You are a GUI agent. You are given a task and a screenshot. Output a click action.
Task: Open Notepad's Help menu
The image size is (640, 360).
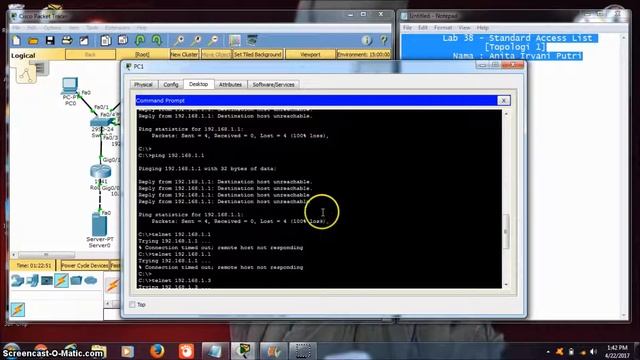click(483, 28)
